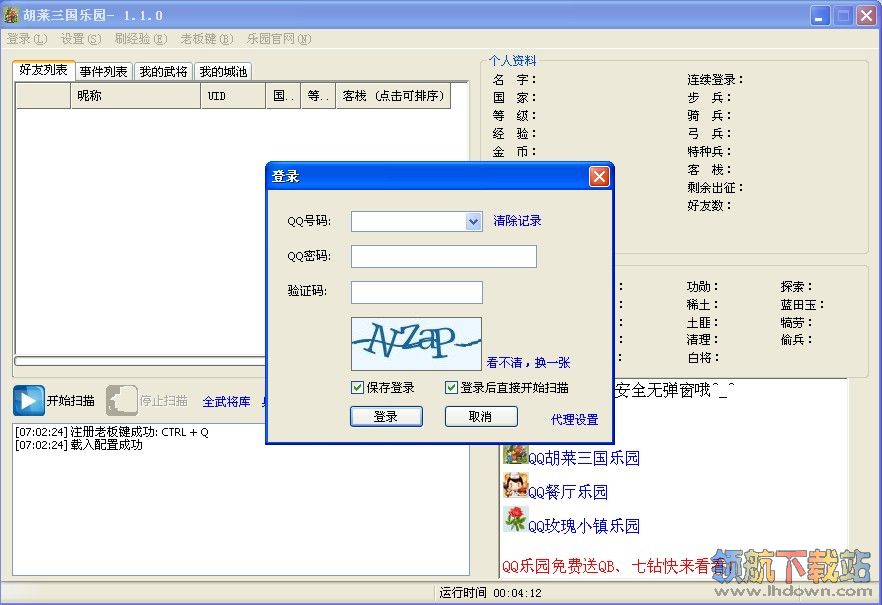Click the captcha image to refresh it
Screen dimensions: 882x605
click(416, 344)
